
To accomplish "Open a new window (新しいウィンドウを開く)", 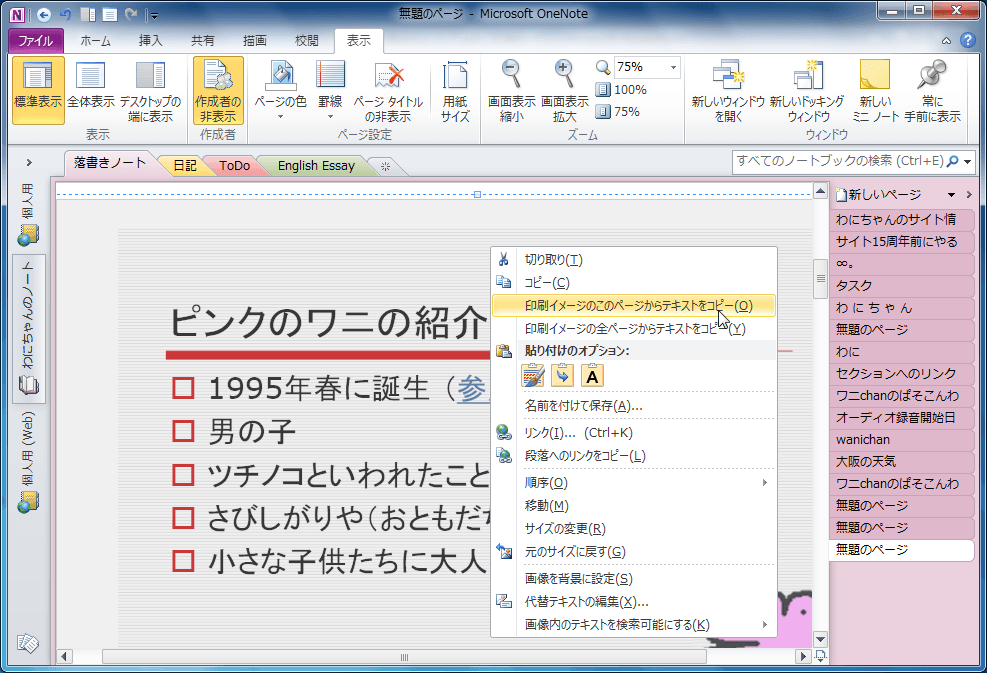I will pyautogui.click(x=728, y=90).
